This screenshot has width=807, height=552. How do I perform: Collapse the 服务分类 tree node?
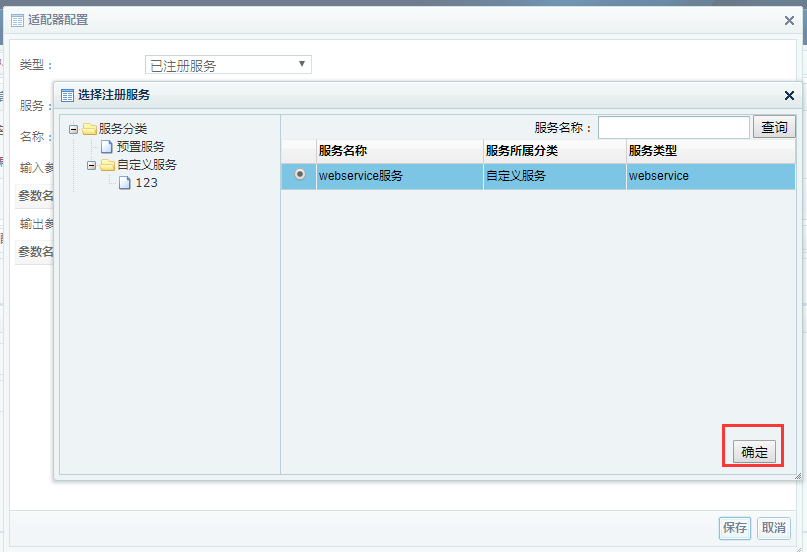pos(74,129)
